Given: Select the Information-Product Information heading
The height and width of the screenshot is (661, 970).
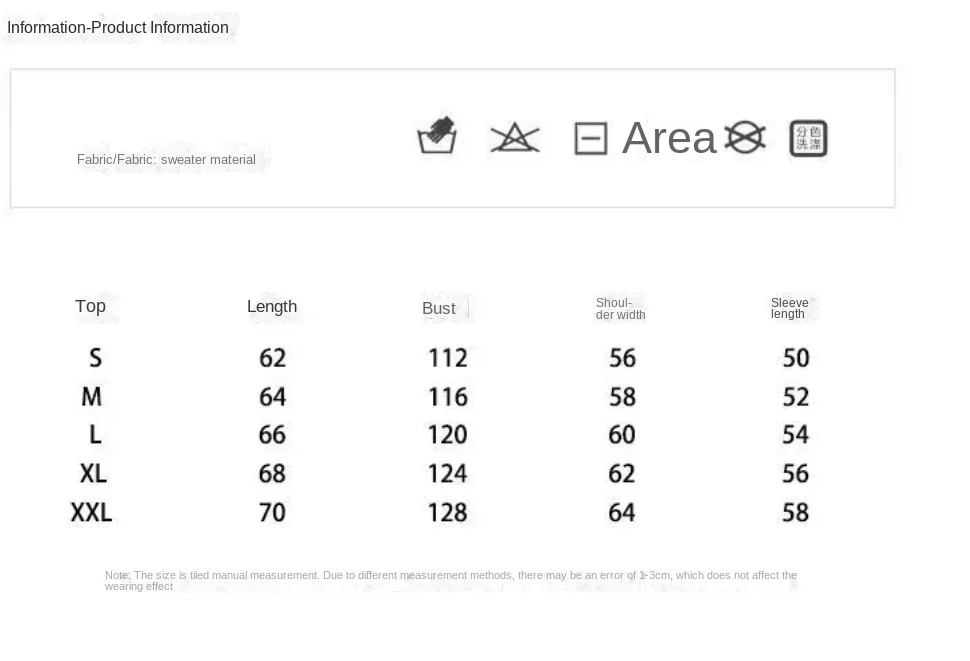Looking at the screenshot, I should click(118, 27).
